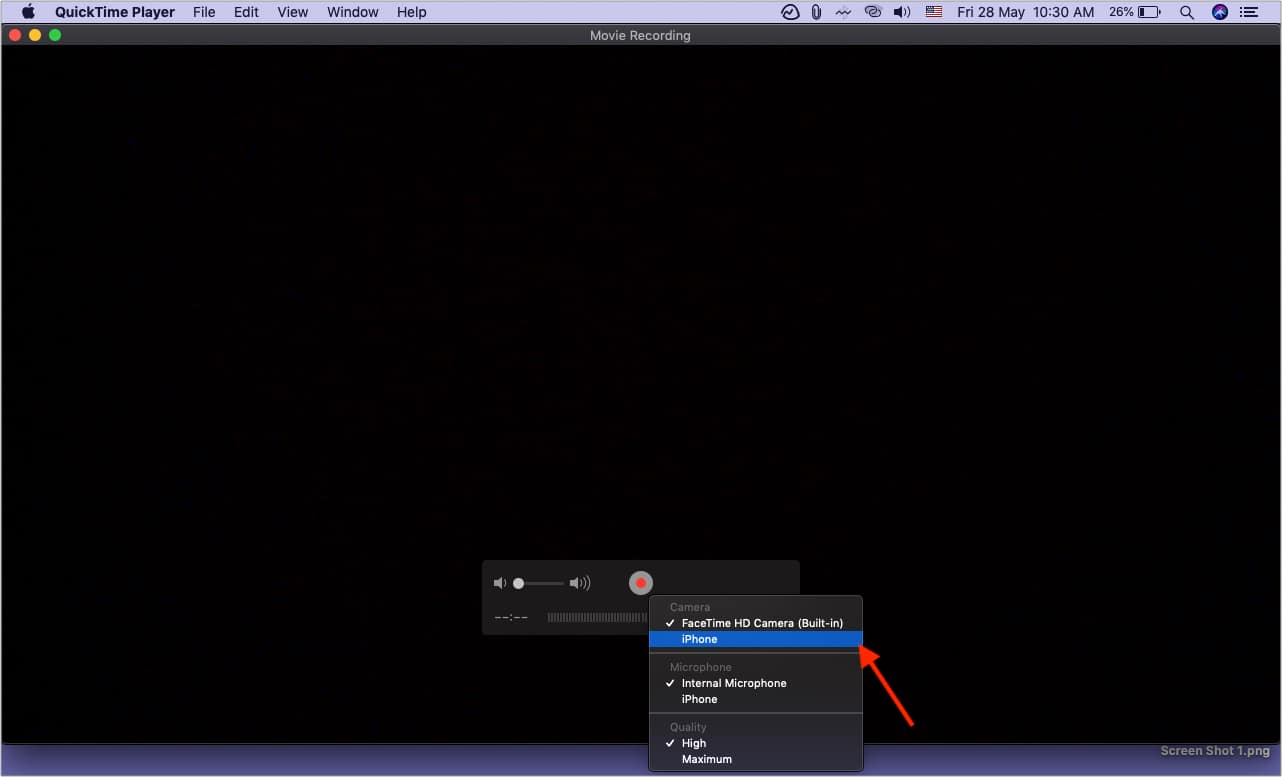Open the US flag input source menu
The image size is (1282, 777).
[x=934, y=12]
